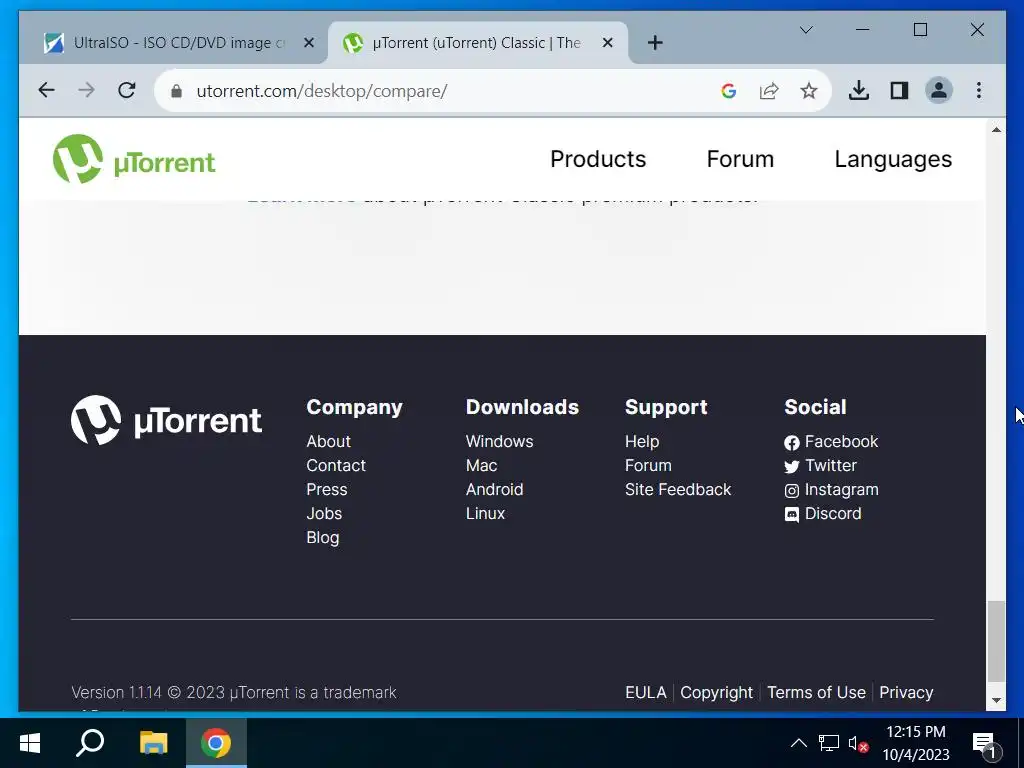Open a new browser tab
This screenshot has height=768, width=1024.
point(655,43)
